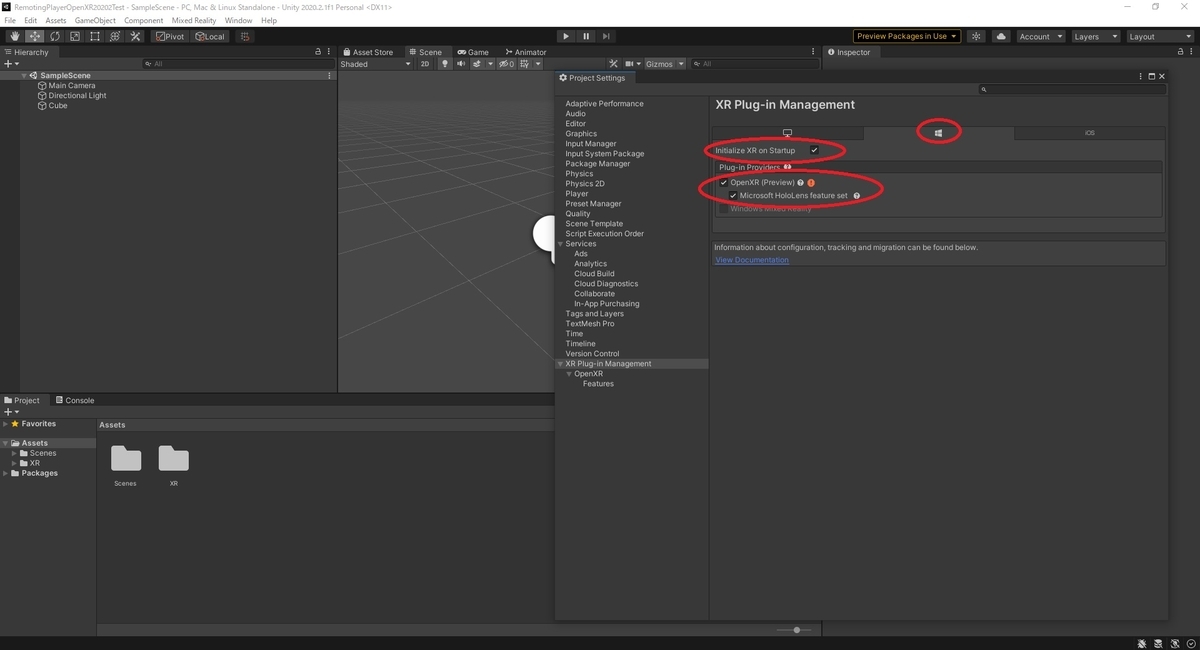Click OpenXR help question-mark icon

point(801,183)
